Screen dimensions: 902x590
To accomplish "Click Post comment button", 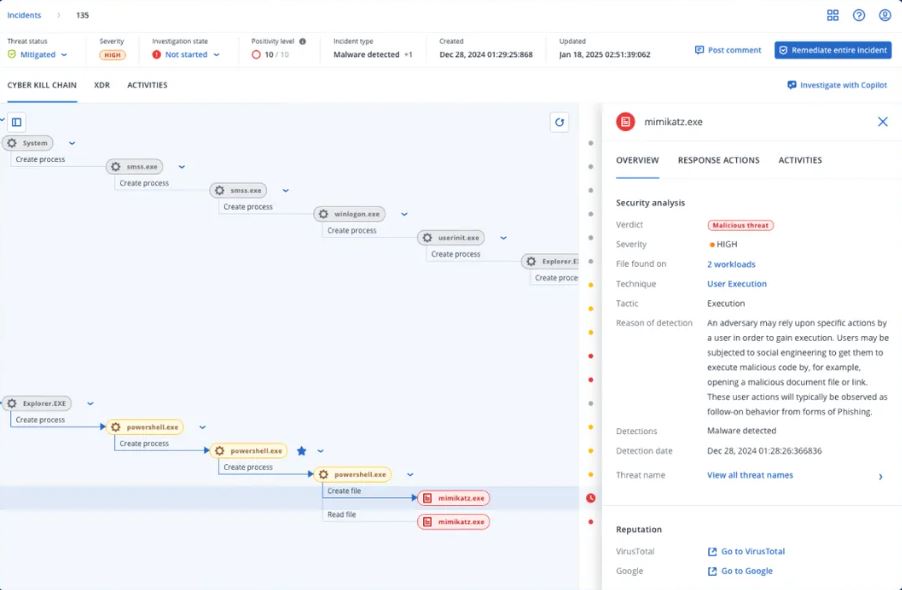I will (x=728, y=50).
